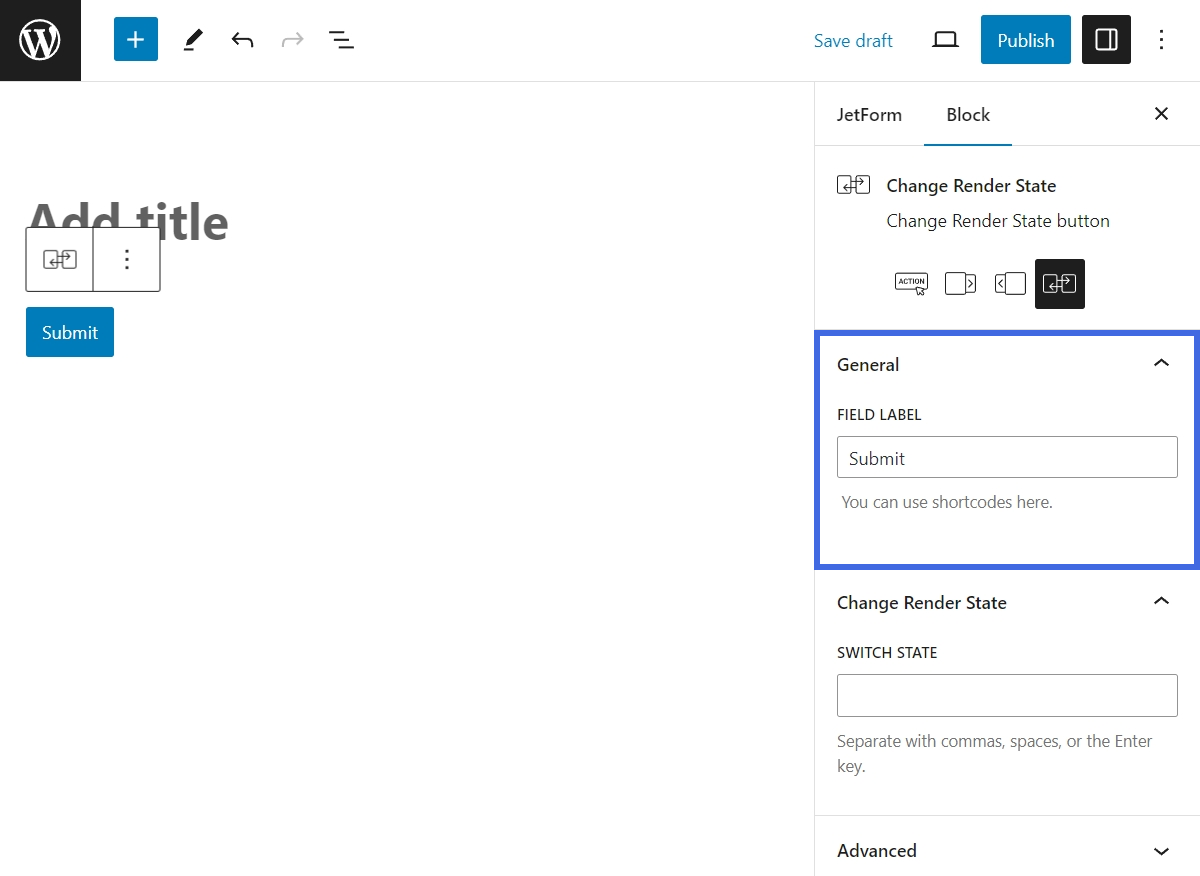
Task: Select the Change Render State variation icon
Action: coord(1059,283)
